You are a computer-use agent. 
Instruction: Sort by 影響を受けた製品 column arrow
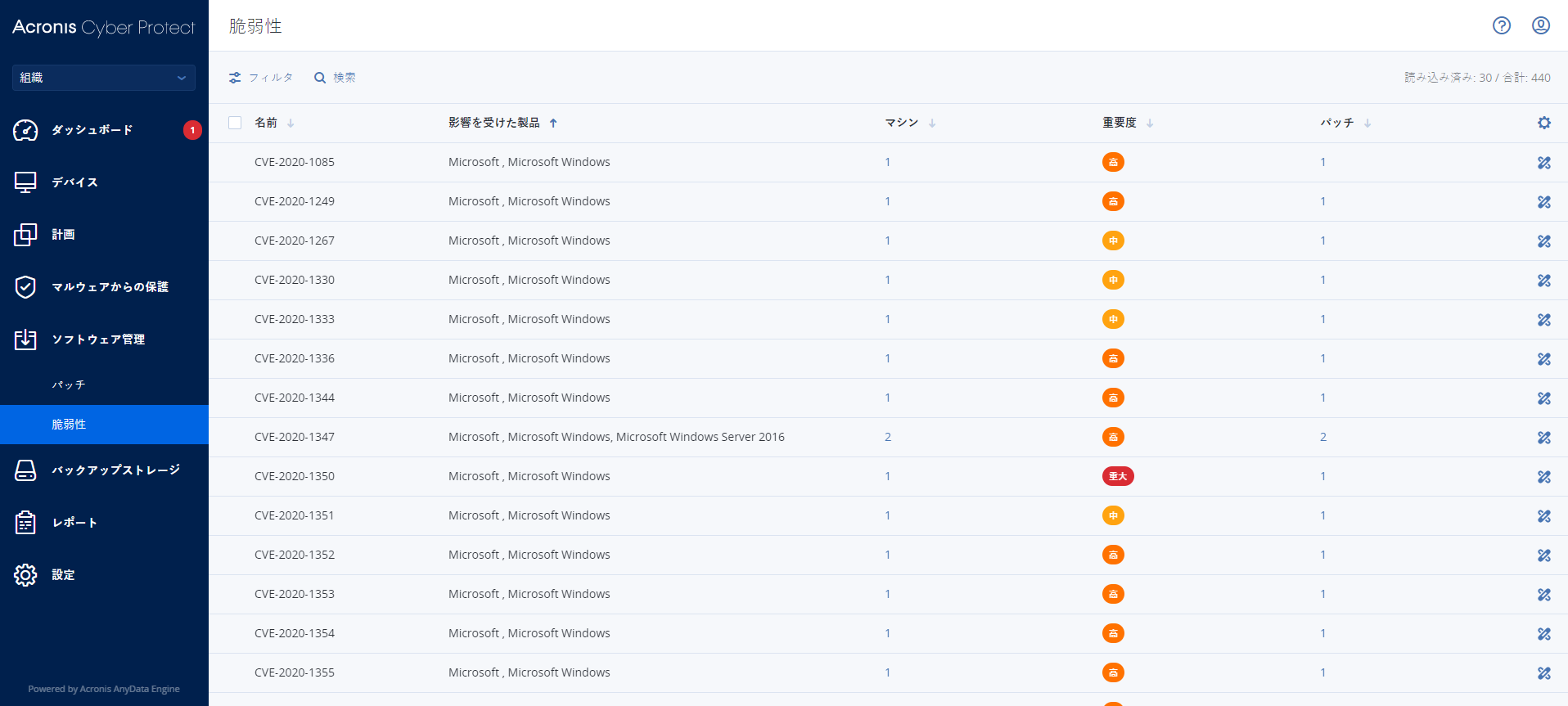click(553, 124)
